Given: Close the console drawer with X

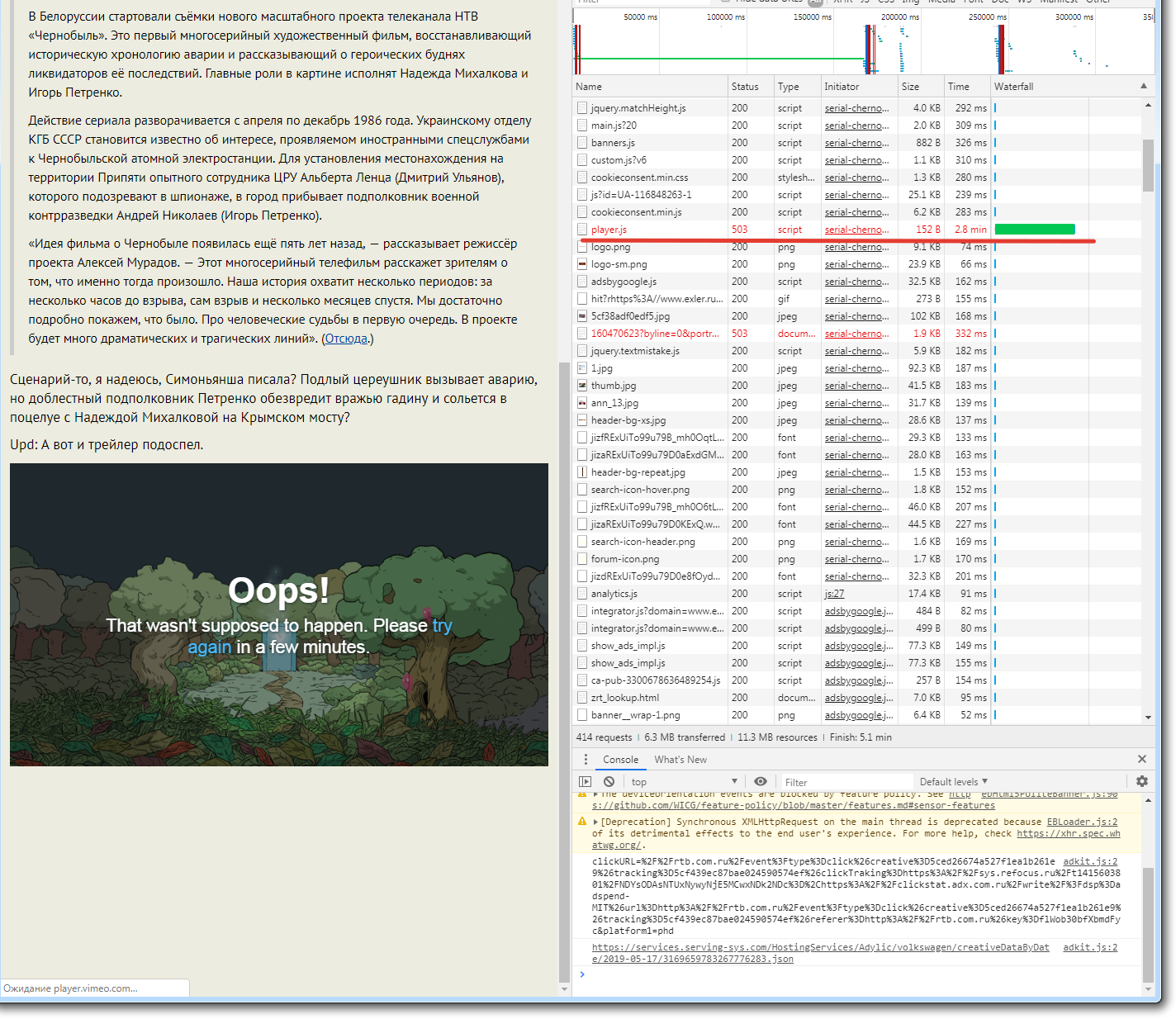Looking at the screenshot, I should click(x=1142, y=759).
